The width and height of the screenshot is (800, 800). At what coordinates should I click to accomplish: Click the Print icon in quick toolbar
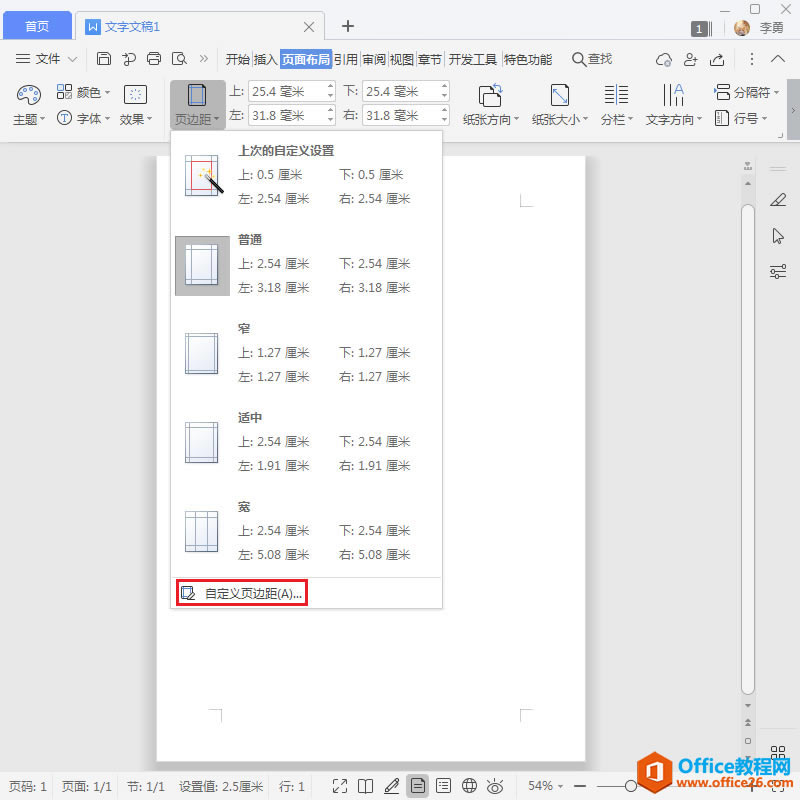point(154,59)
